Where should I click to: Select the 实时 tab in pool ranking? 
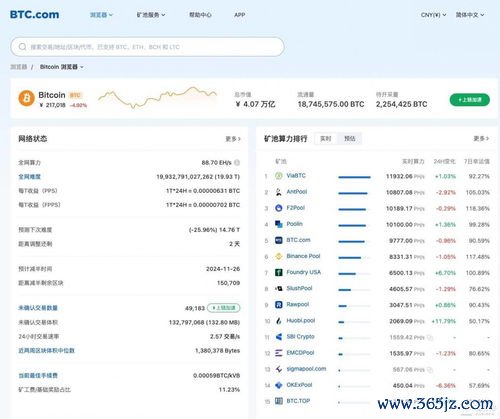click(326, 139)
